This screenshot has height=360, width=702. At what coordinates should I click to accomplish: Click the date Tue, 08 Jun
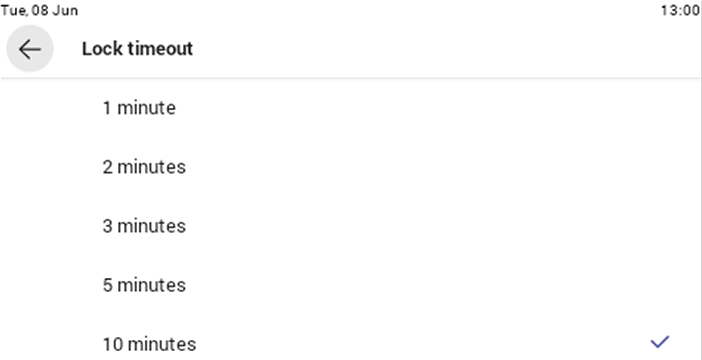point(39,10)
